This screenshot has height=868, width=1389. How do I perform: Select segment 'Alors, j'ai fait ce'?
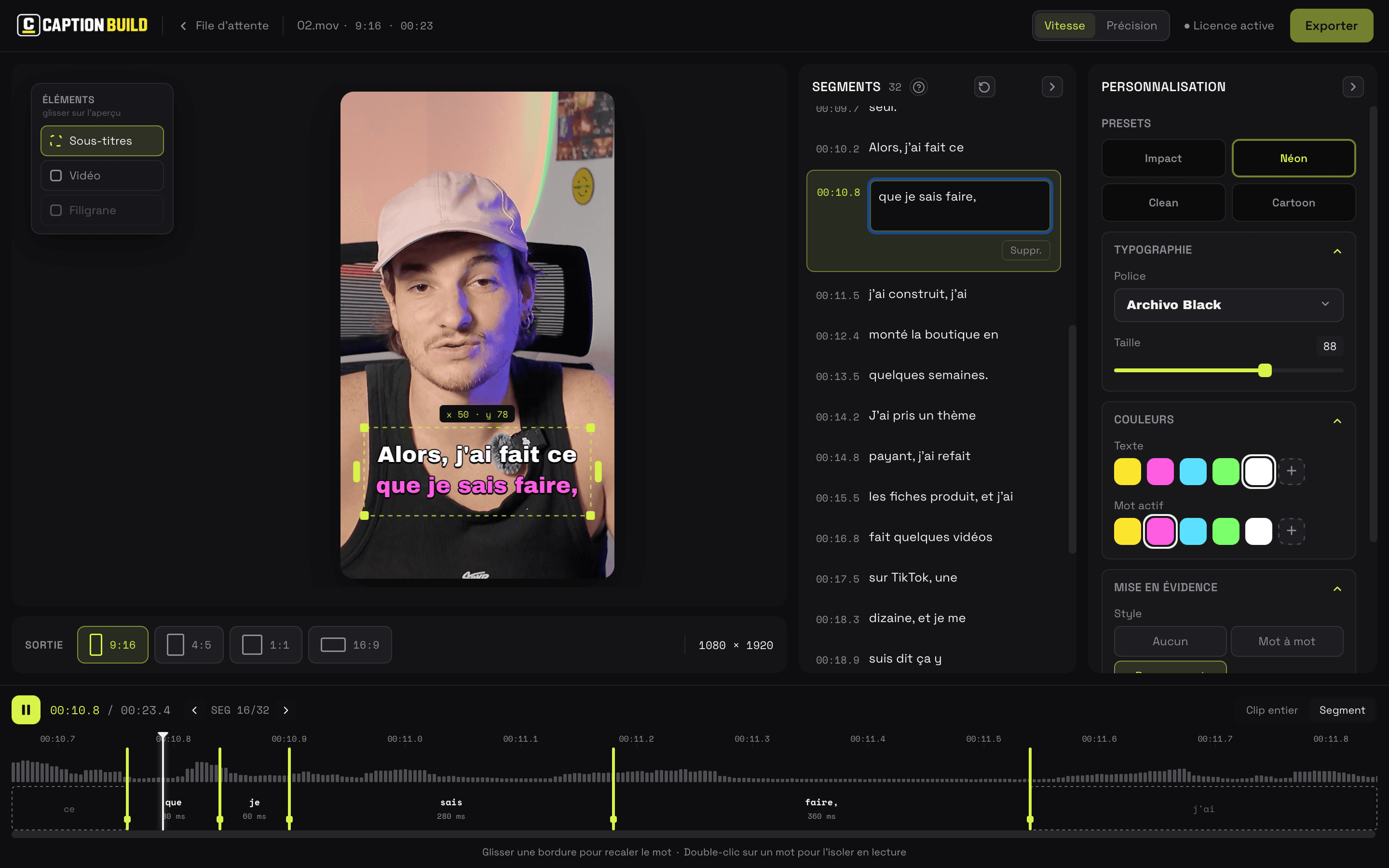coord(933,148)
